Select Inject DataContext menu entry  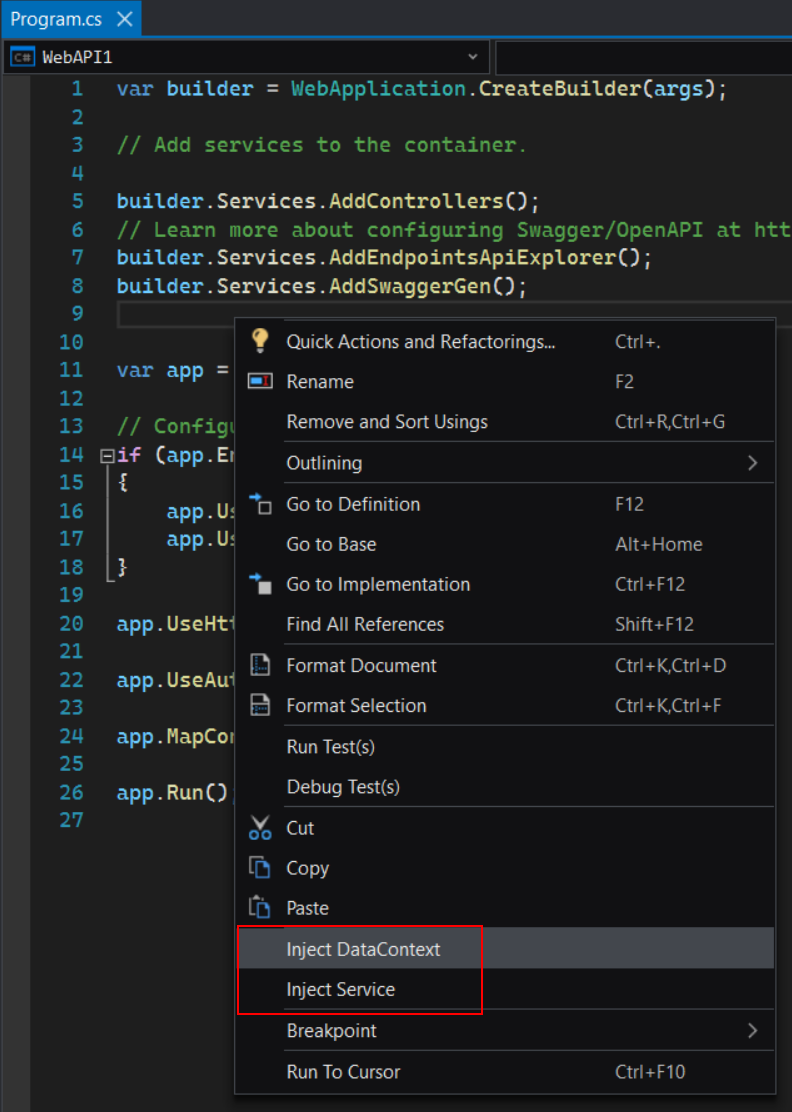(x=363, y=949)
